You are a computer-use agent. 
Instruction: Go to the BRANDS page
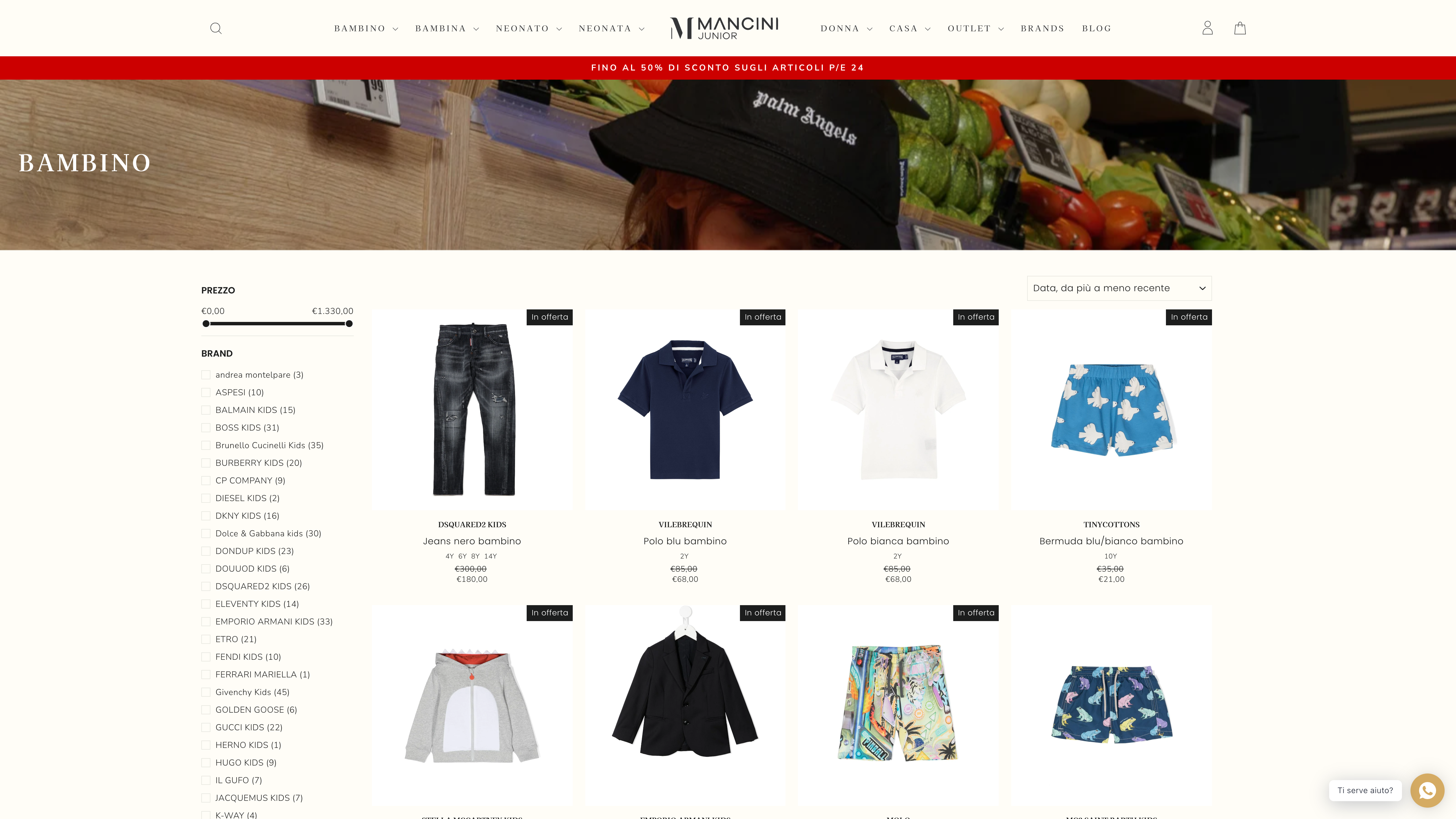(x=1042, y=28)
